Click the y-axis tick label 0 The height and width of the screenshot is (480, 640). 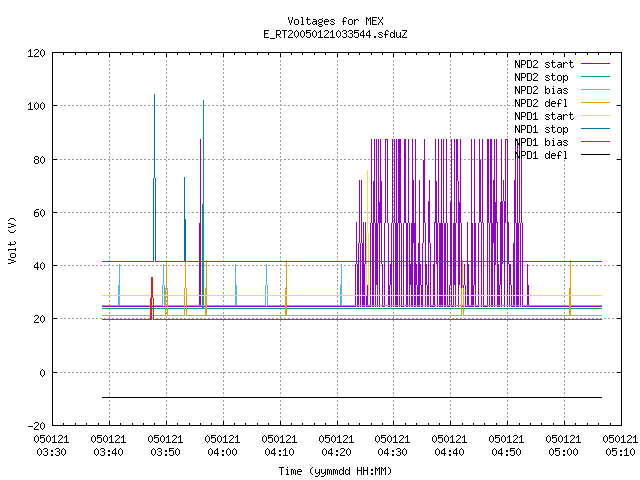coord(42,373)
